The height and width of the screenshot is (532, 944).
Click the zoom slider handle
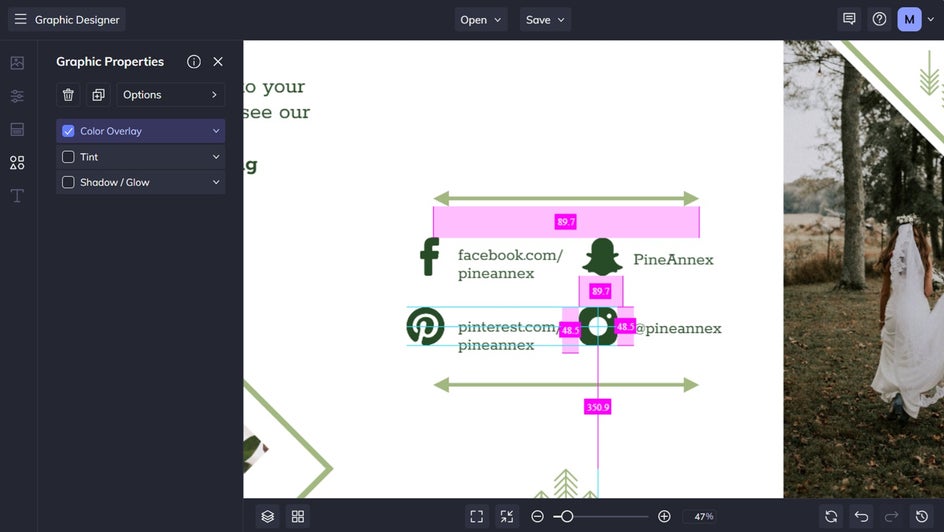pos(567,516)
